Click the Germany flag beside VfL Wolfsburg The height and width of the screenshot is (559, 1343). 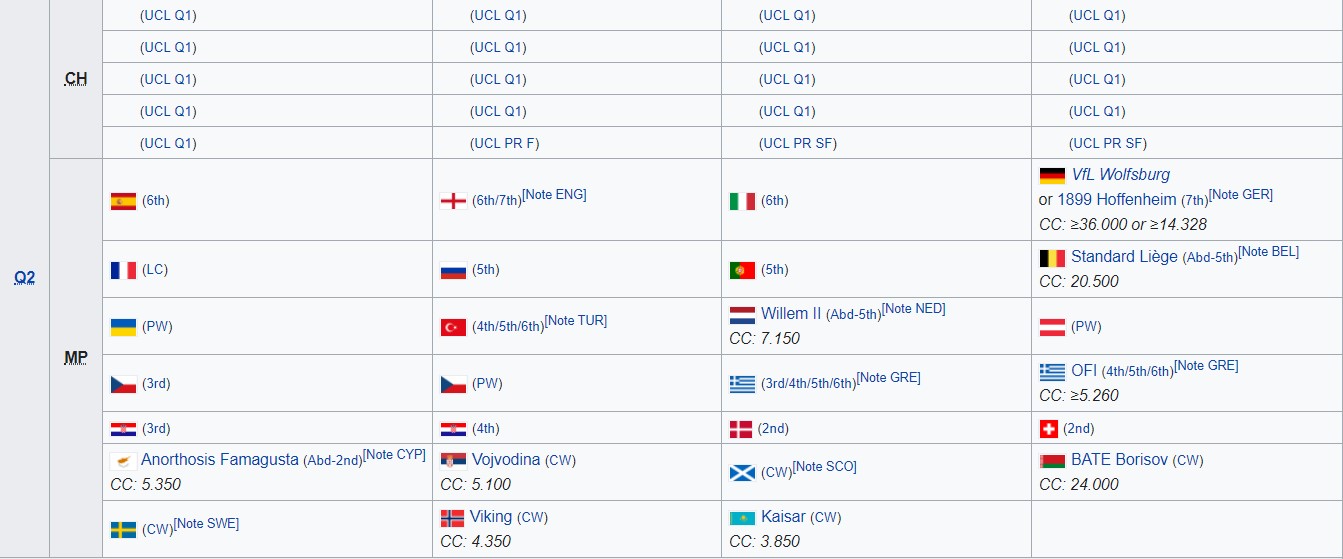point(1052,176)
